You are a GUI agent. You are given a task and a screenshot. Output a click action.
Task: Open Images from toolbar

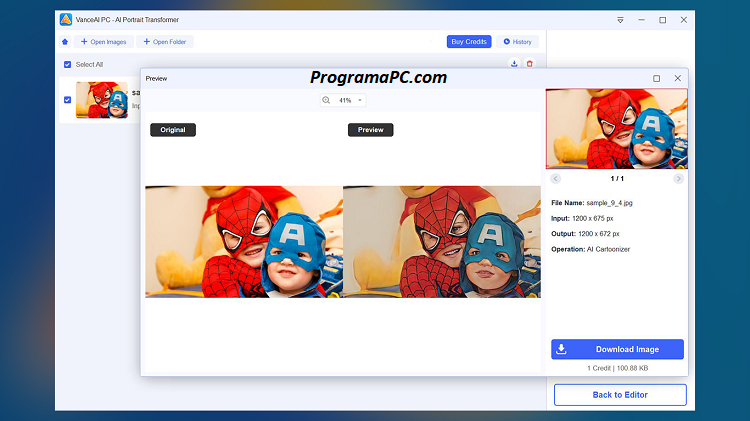(x=103, y=42)
